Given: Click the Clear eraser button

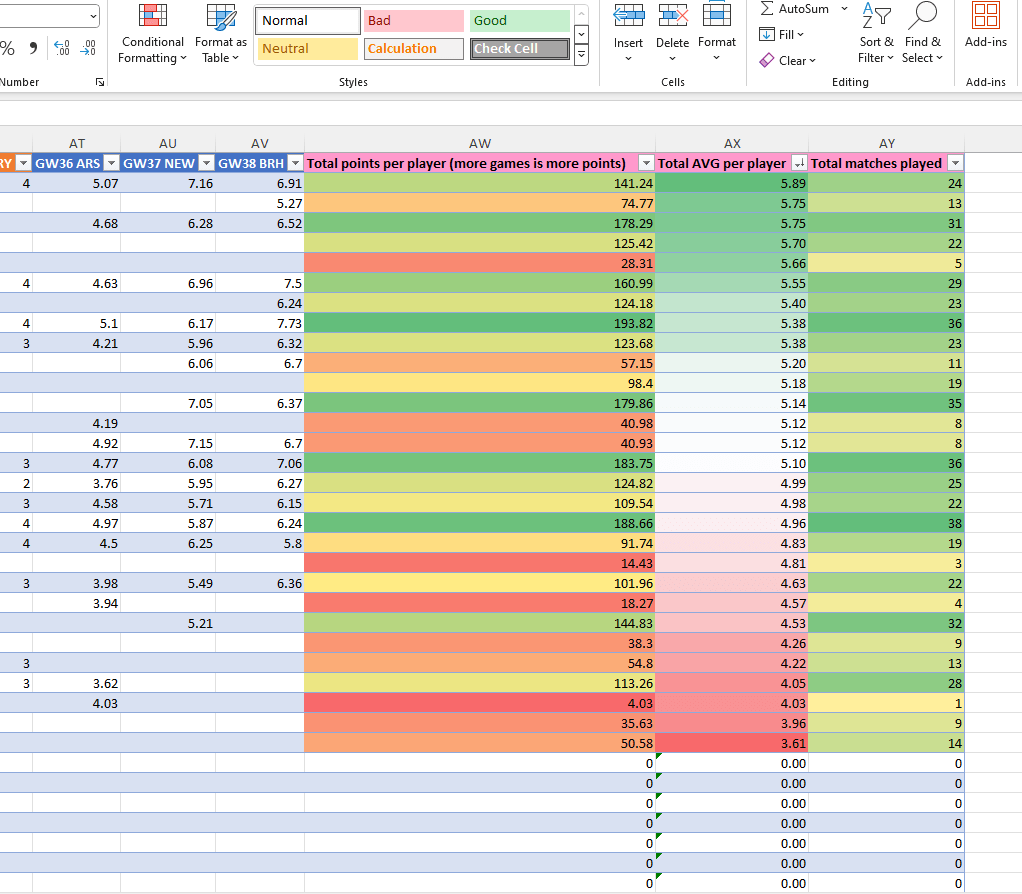Looking at the screenshot, I should pyautogui.click(x=767, y=60).
